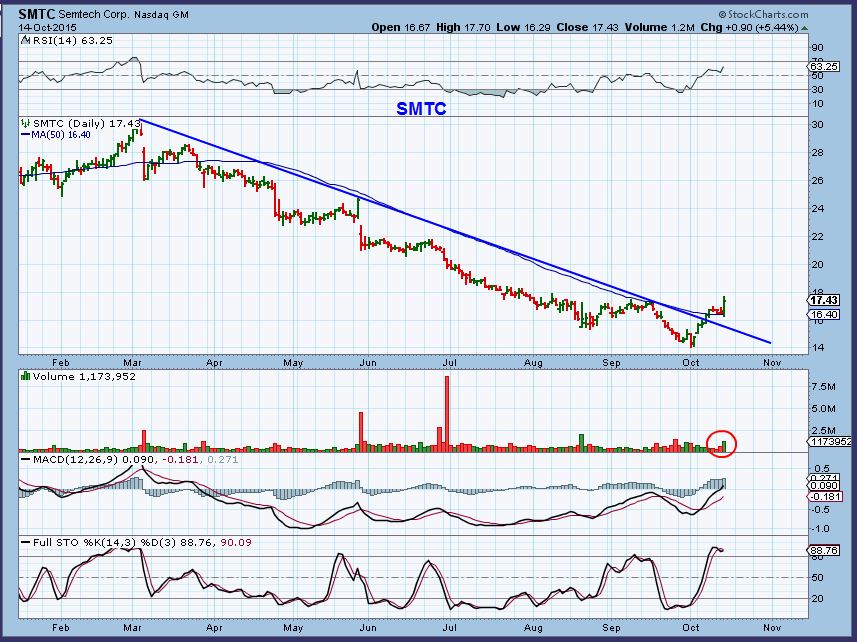
Task: Click the large blue SMTC annotation text
Action: pyautogui.click(x=421, y=109)
